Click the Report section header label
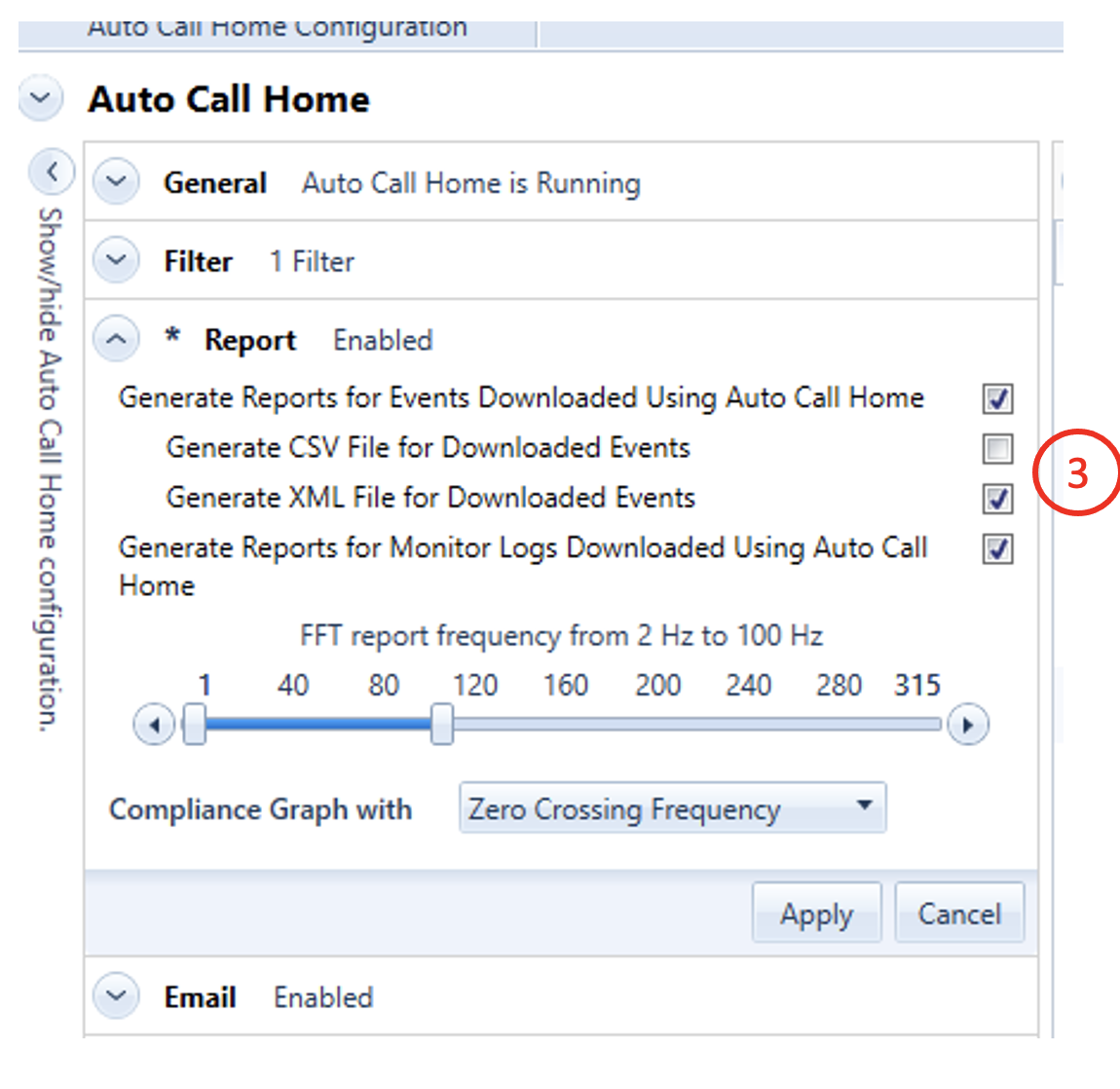 249,340
